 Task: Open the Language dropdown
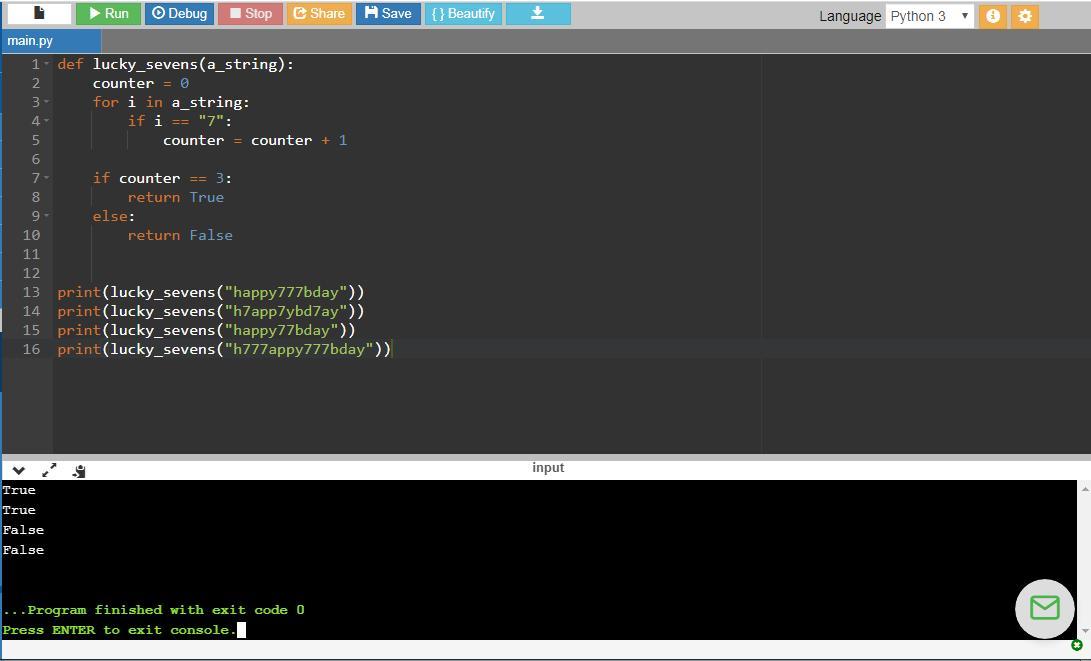929,16
